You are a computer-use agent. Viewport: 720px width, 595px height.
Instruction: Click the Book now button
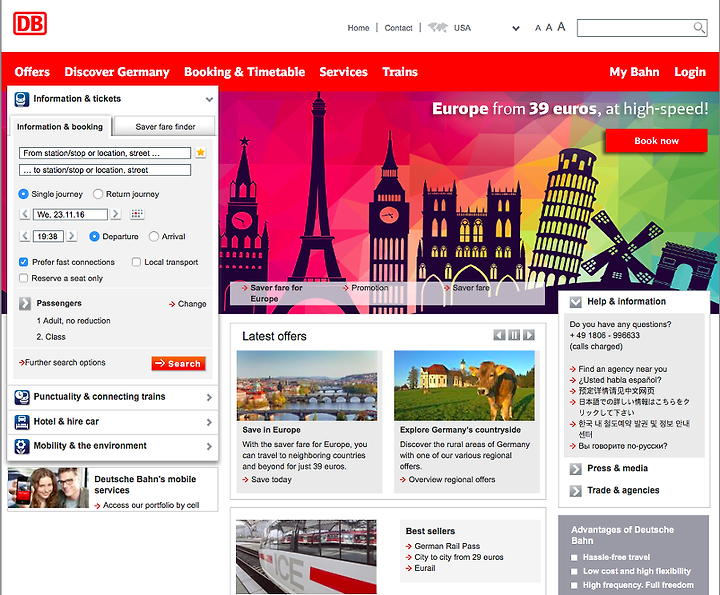click(x=656, y=140)
